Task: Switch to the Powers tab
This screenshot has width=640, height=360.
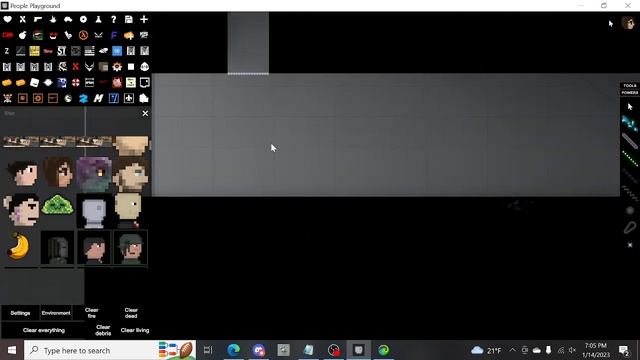Action: pyautogui.click(x=630, y=93)
